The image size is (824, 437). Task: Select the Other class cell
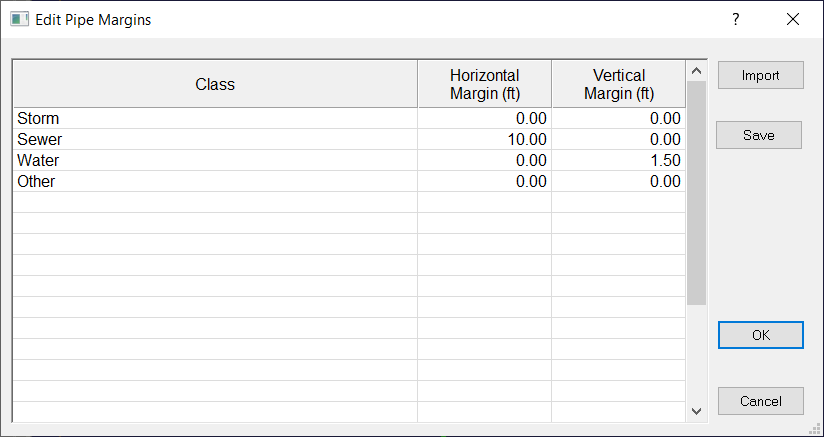coord(215,182)
